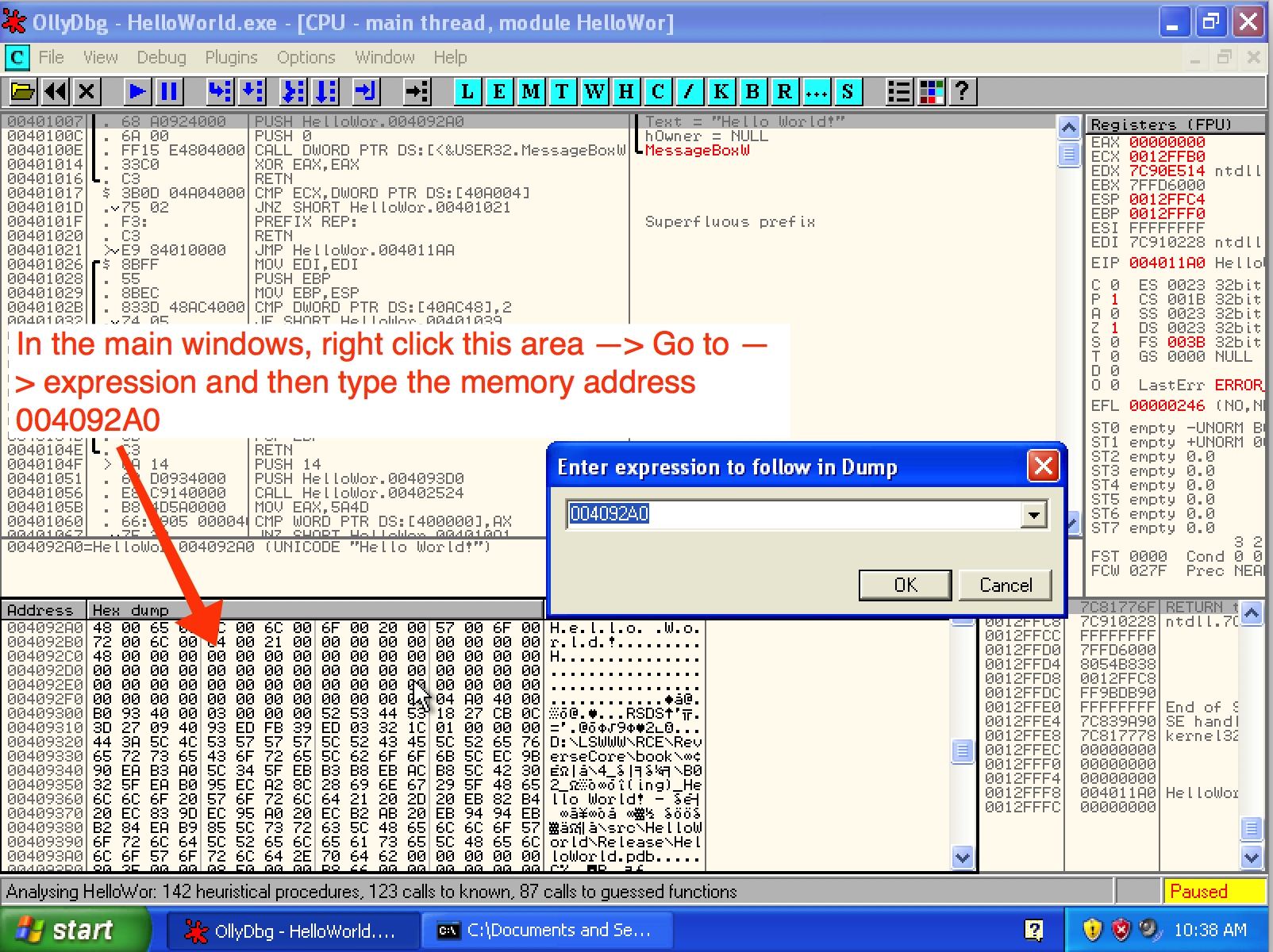Viewport: 1273px width, 952px height.
Task: Show Source with S button
Action: click(848, 92)
